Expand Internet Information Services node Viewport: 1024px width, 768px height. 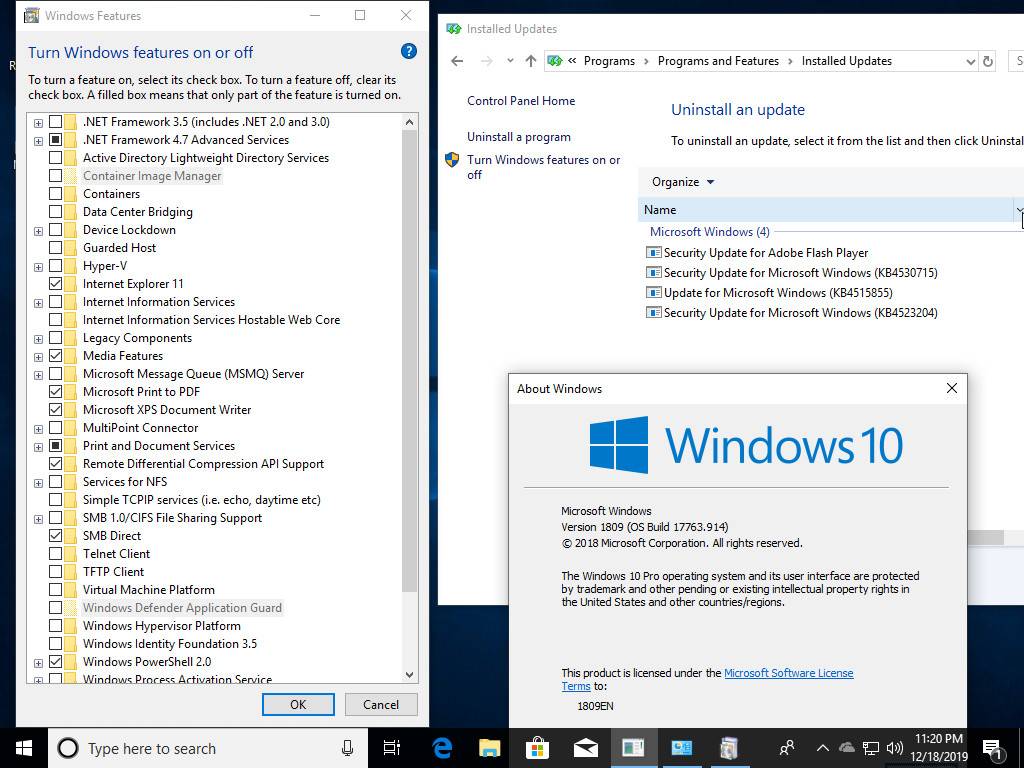[x=39, y=303]
